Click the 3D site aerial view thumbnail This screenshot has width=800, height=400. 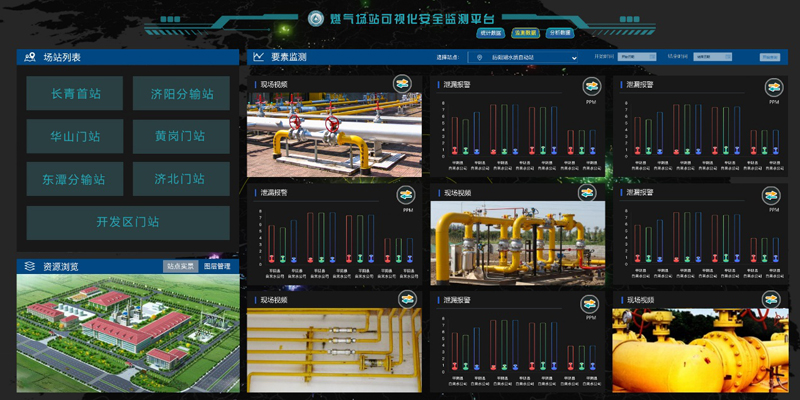[128, 334]
